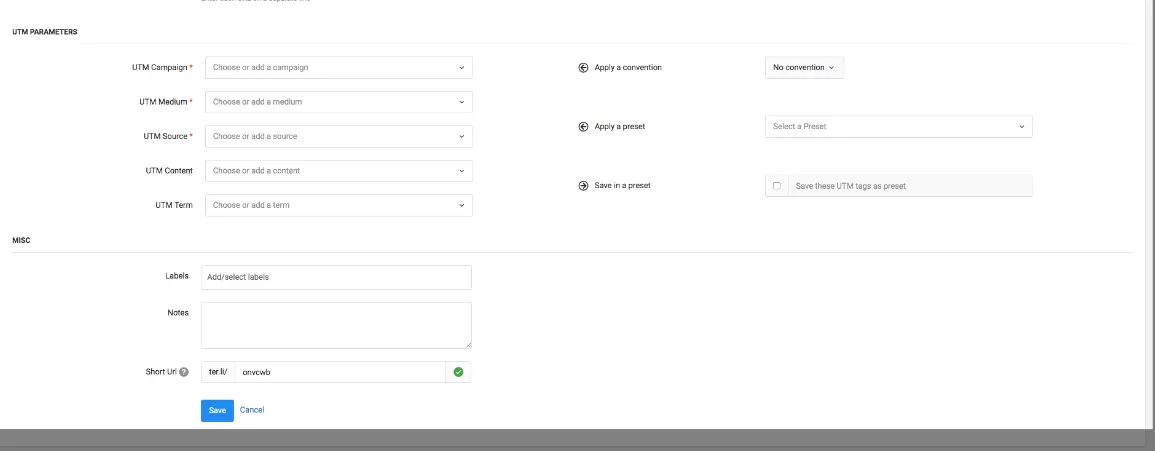
Task: Focus the Add/select labels field
Action: (336, 277)
